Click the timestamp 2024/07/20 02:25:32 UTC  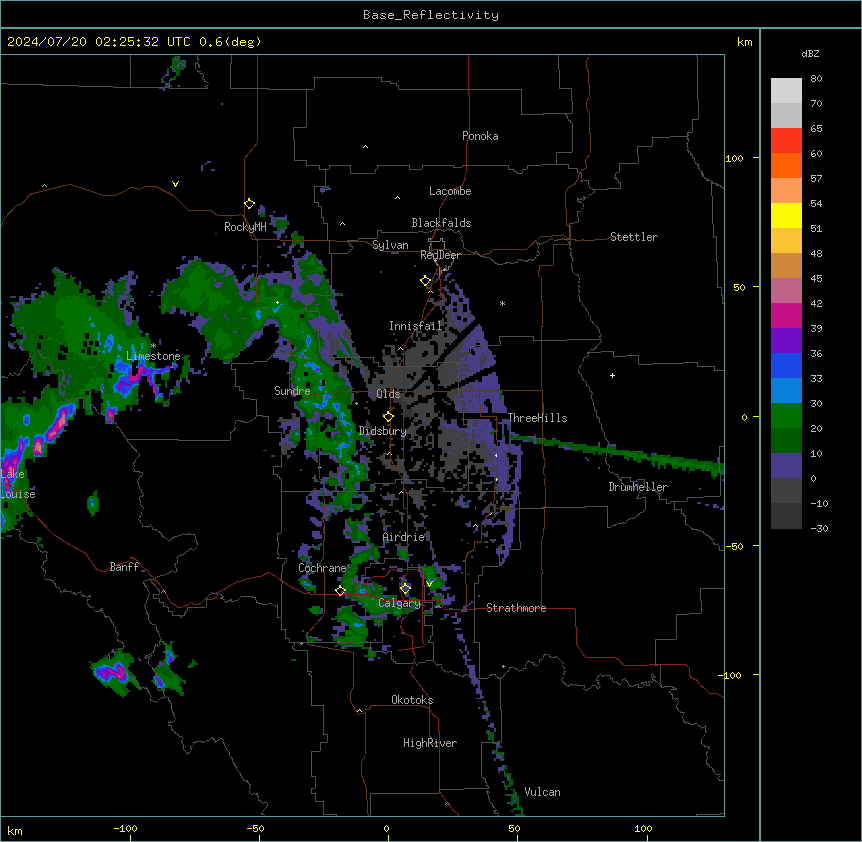(99, 42)
